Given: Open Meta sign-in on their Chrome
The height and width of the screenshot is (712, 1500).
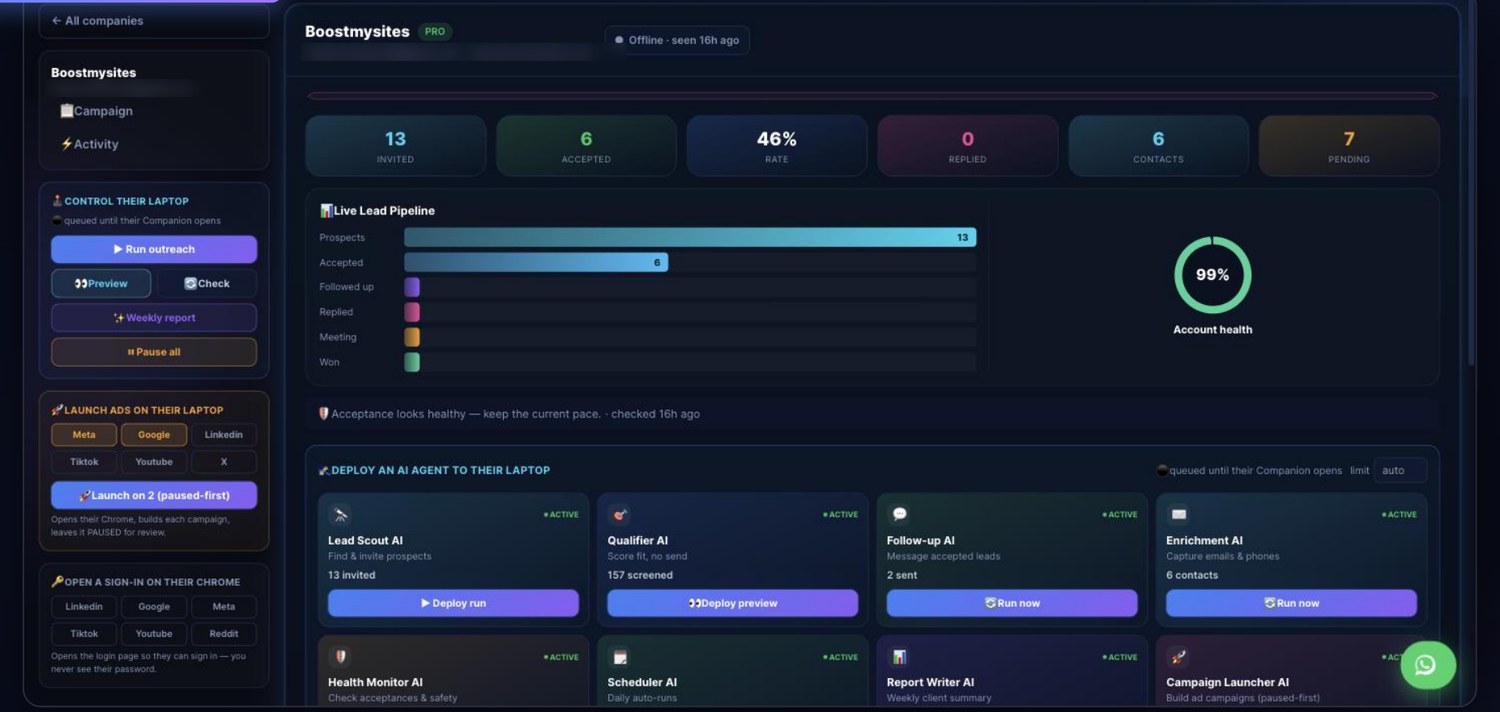Looking at the screenshot, I should (224, 607).
